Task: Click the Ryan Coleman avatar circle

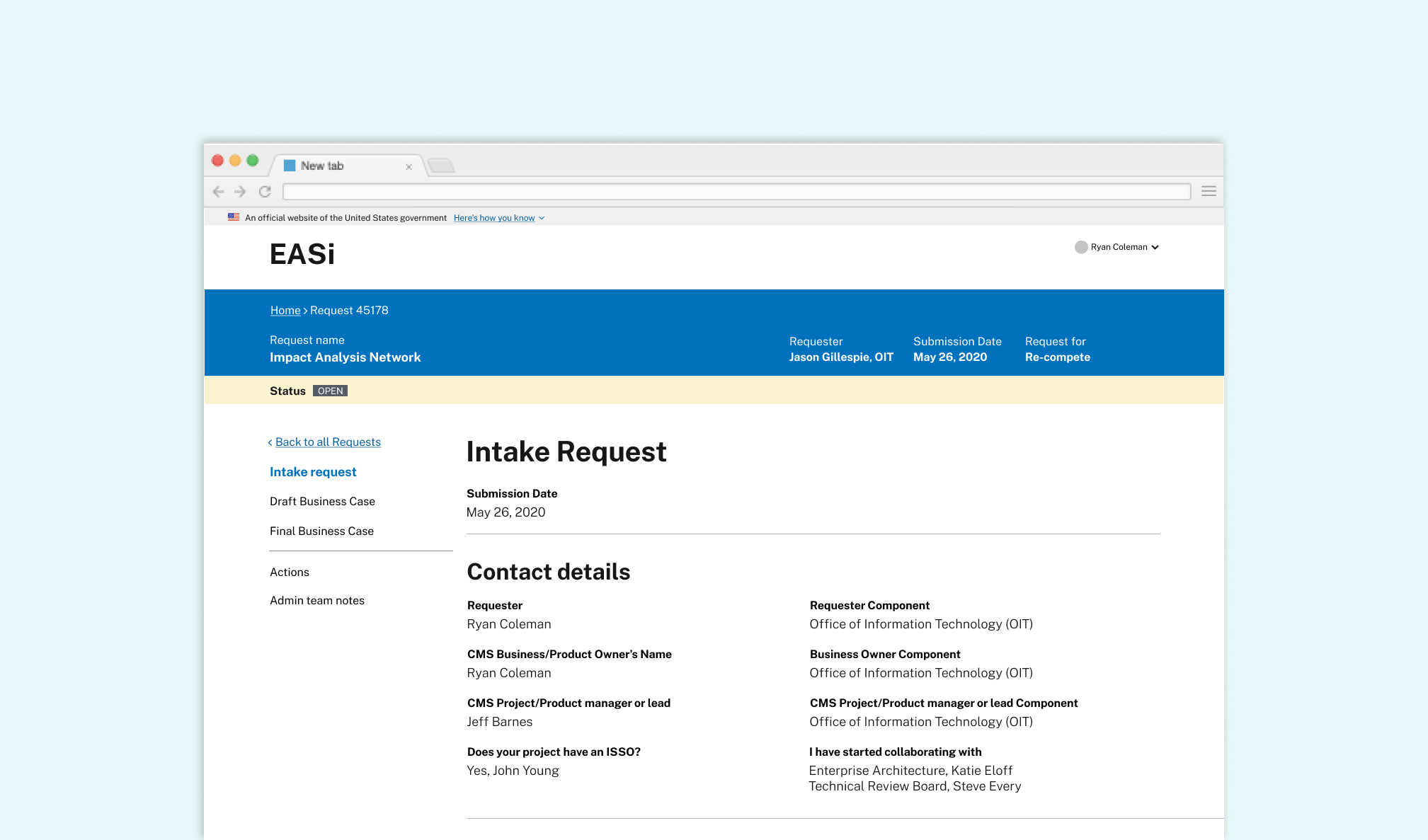Action: tap(1081, 247)
